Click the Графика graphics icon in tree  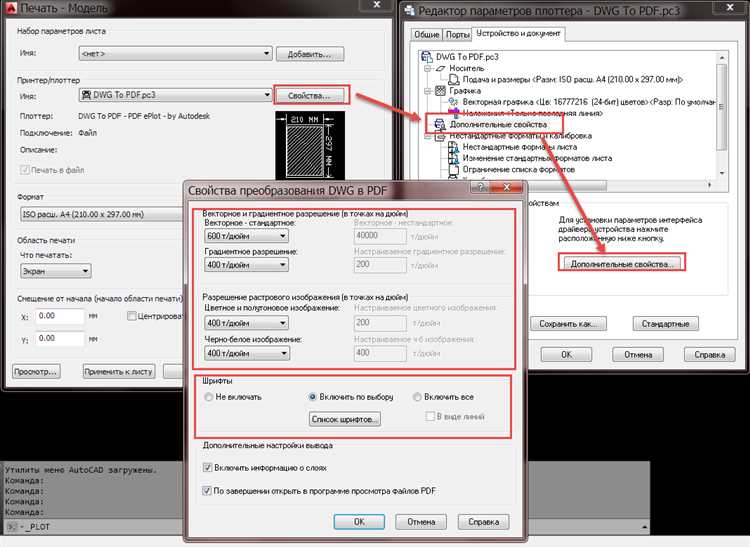[x=441, y=91]
